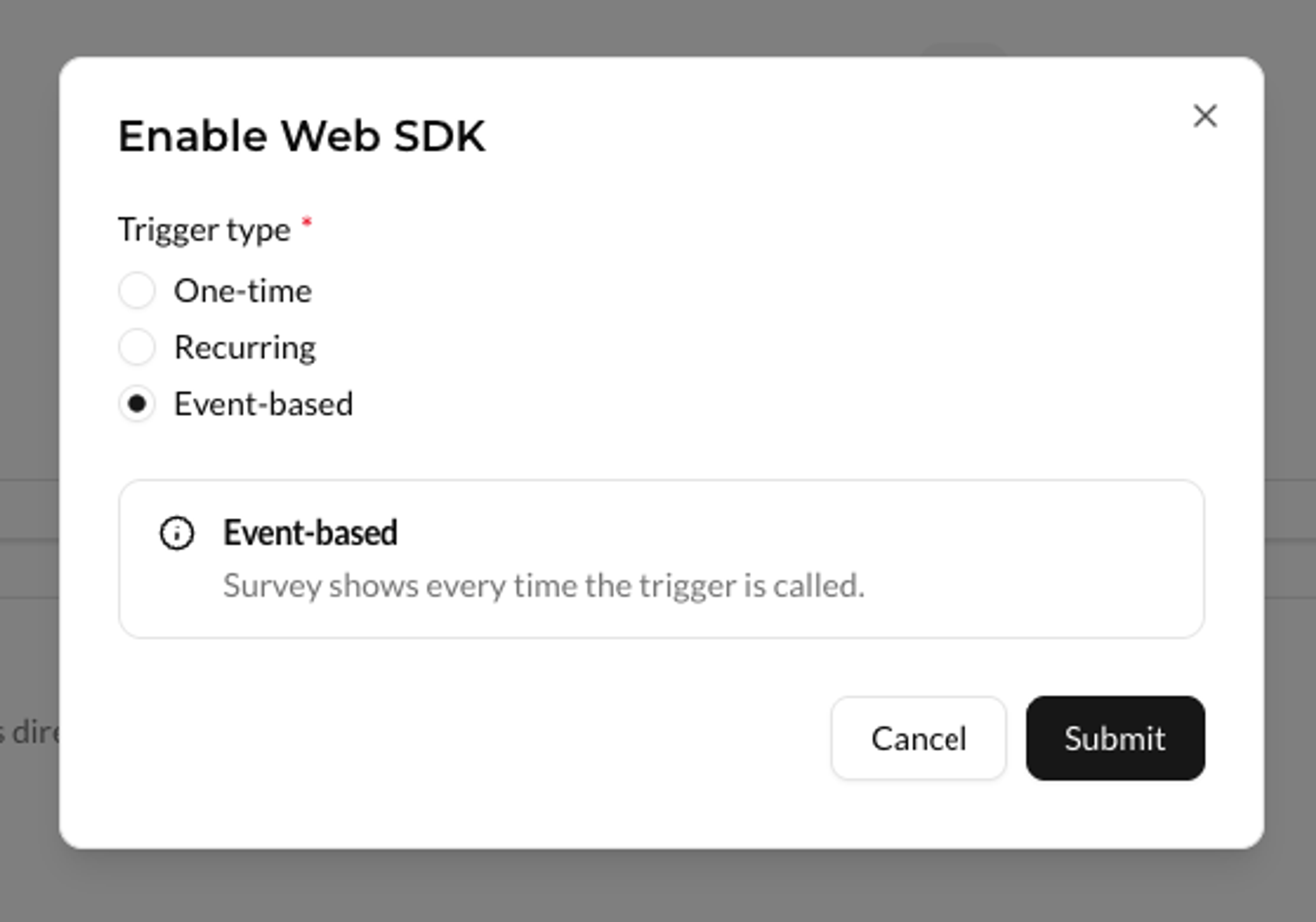This screenshot has height=922, width=1316.
Task: Click blank dialog area left of Cancel
Action: 459,738
